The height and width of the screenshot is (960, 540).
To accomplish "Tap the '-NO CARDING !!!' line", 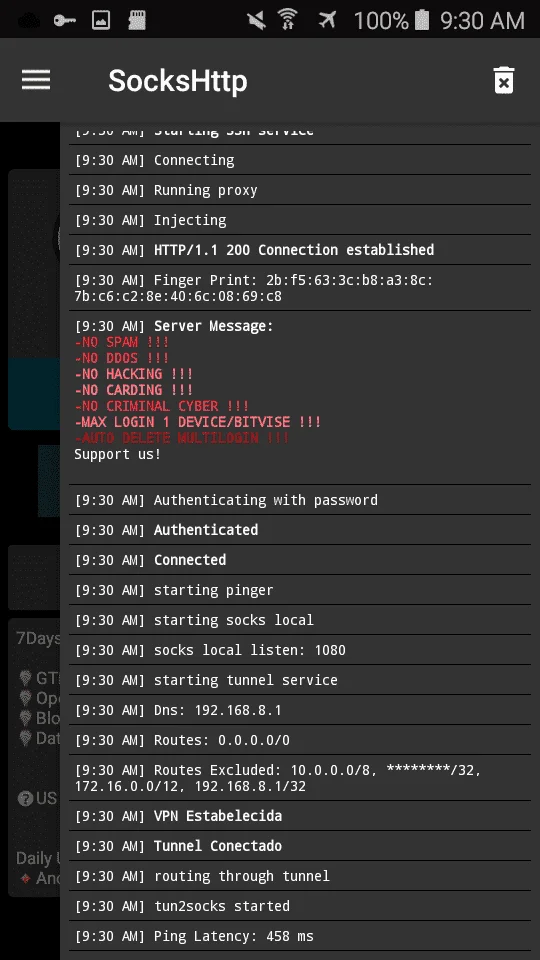I will tap(133, 390).
